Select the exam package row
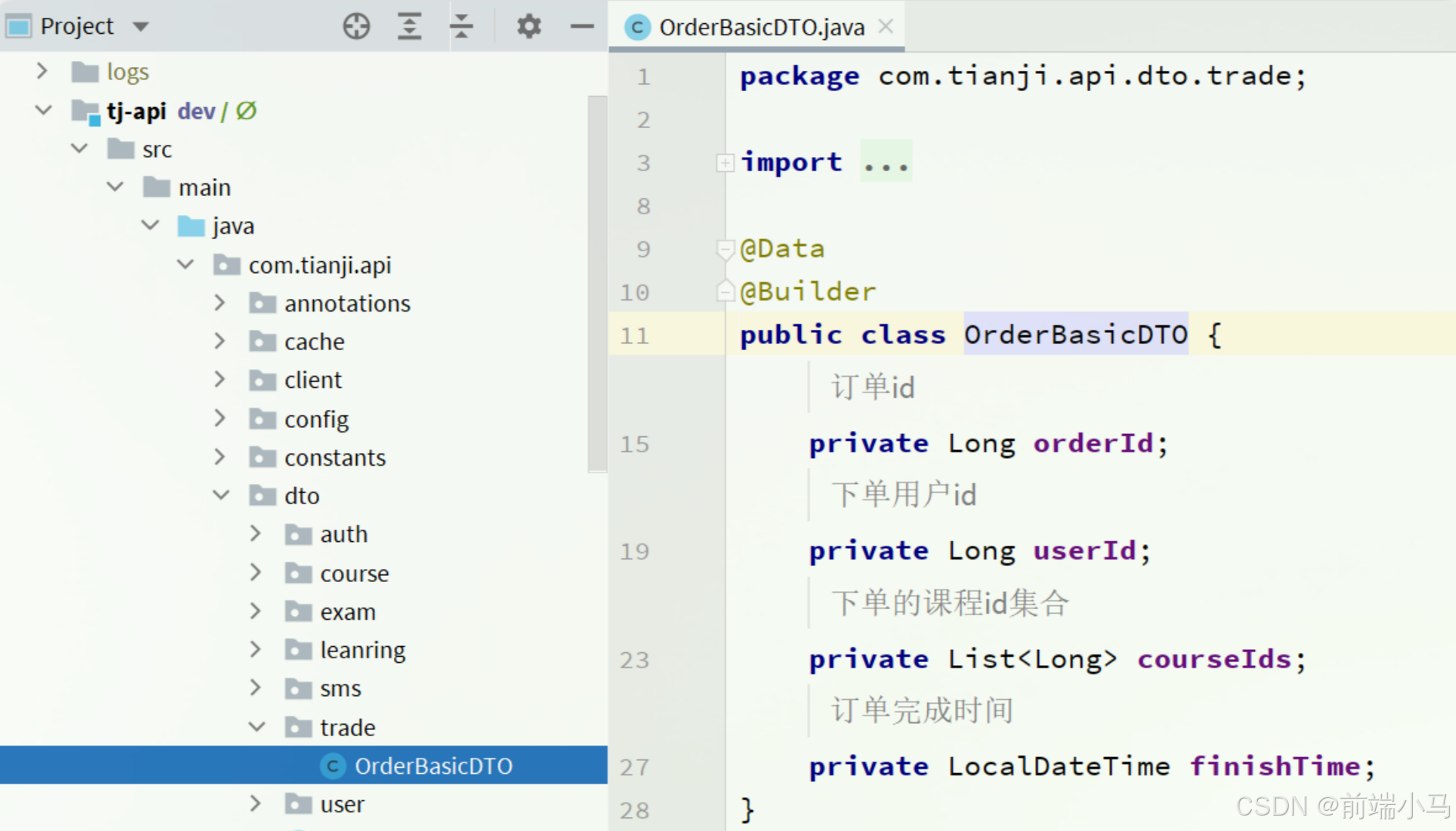The width and height of the screenshot is (1456, 831). point(304,611)
